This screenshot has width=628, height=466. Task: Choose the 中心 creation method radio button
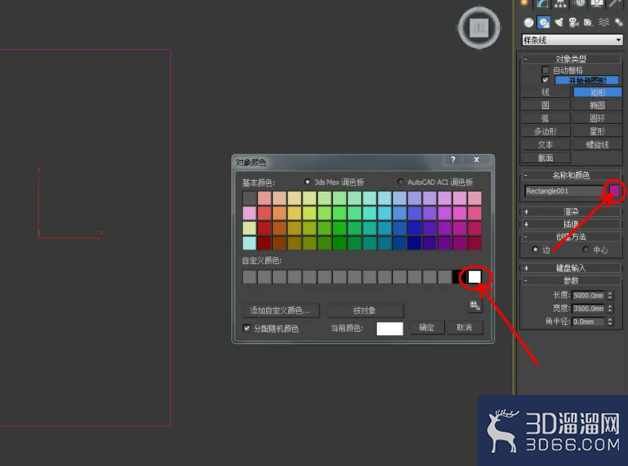586,249
